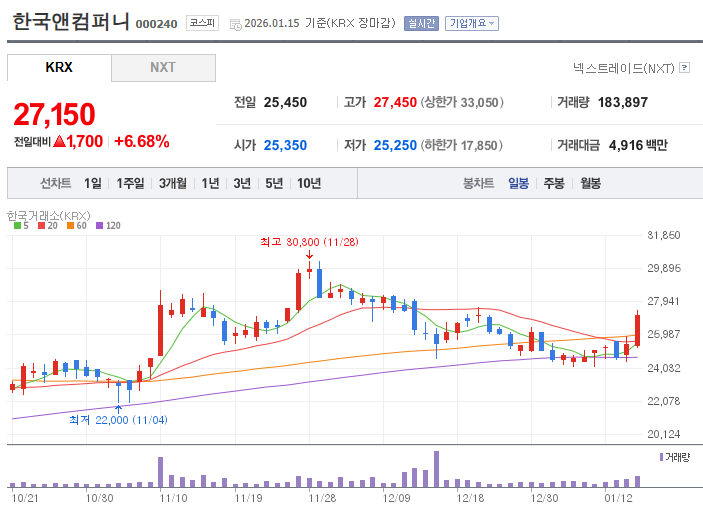Show the 3개월 line chart
This screenshot has height=507, width=703.
(x=173, y=183)
